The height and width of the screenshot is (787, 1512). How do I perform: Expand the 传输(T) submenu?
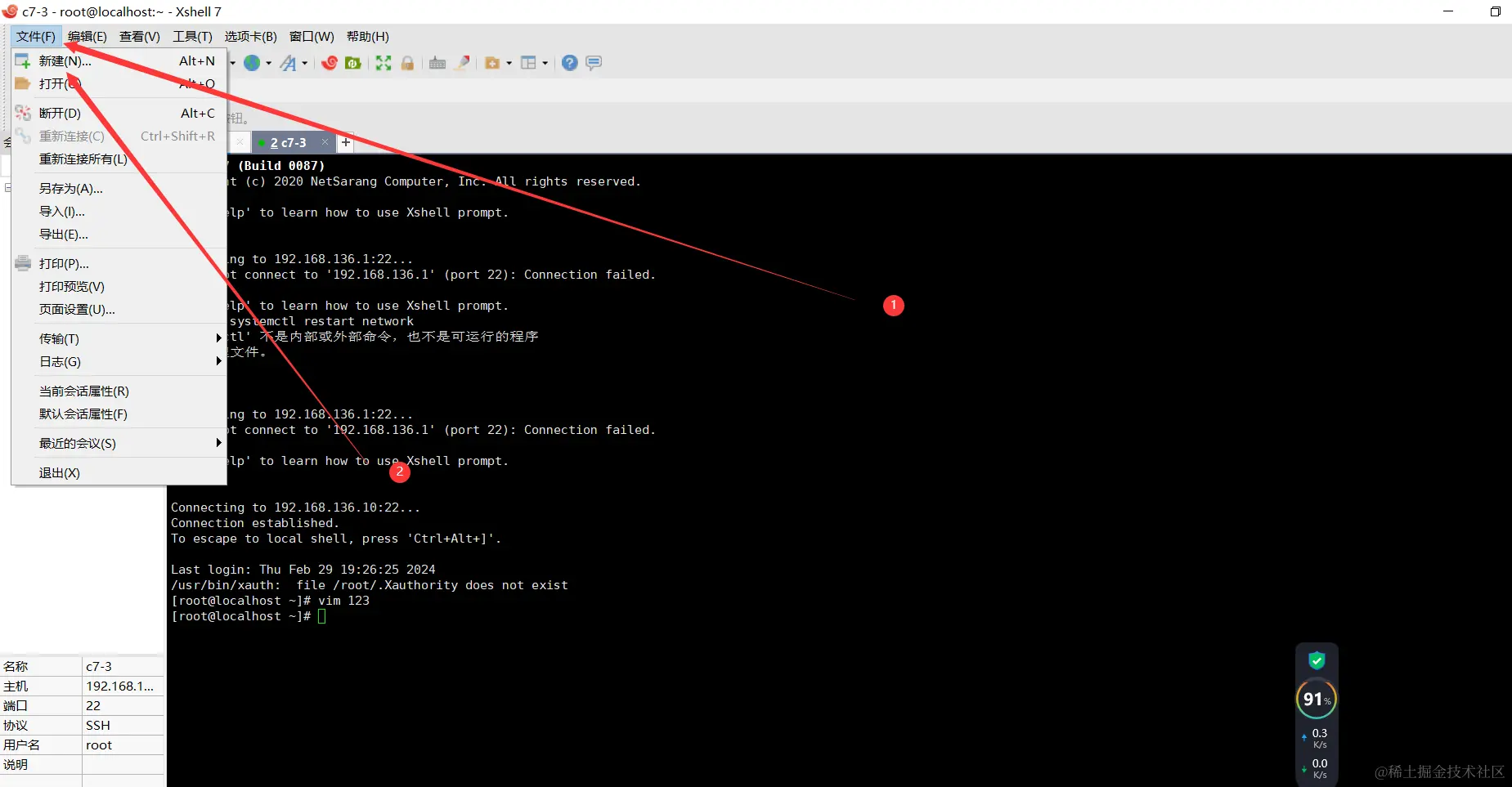click(x=119, y=339)
